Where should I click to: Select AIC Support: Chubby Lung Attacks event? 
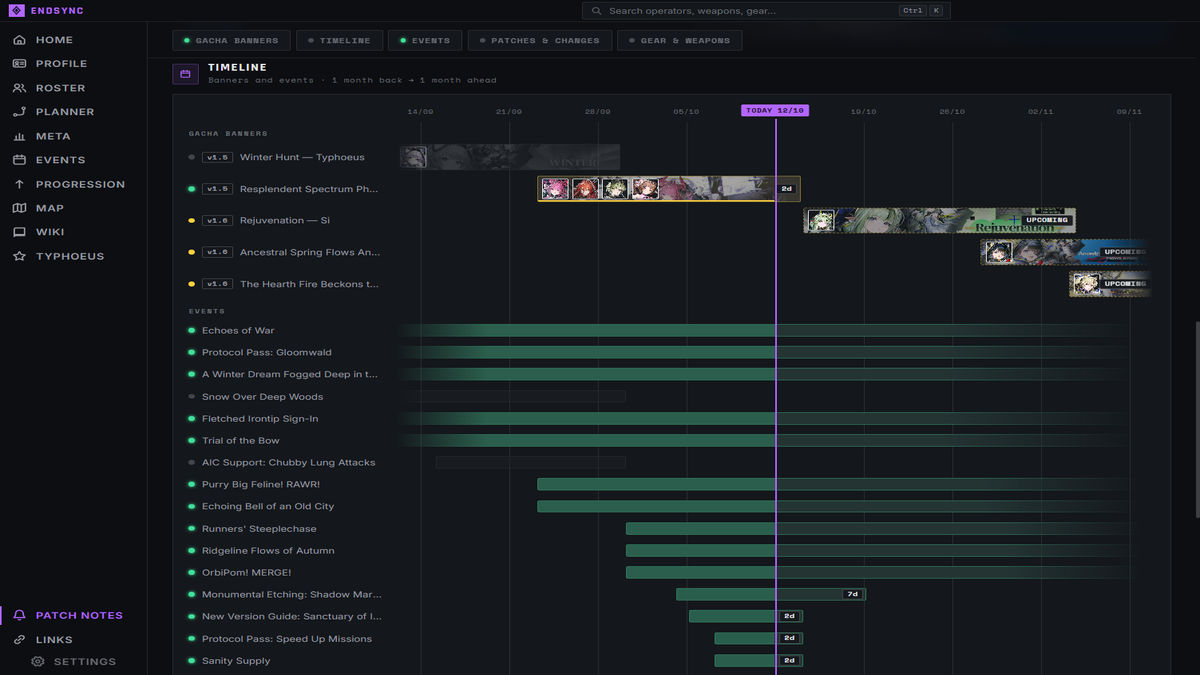(289, 463)
